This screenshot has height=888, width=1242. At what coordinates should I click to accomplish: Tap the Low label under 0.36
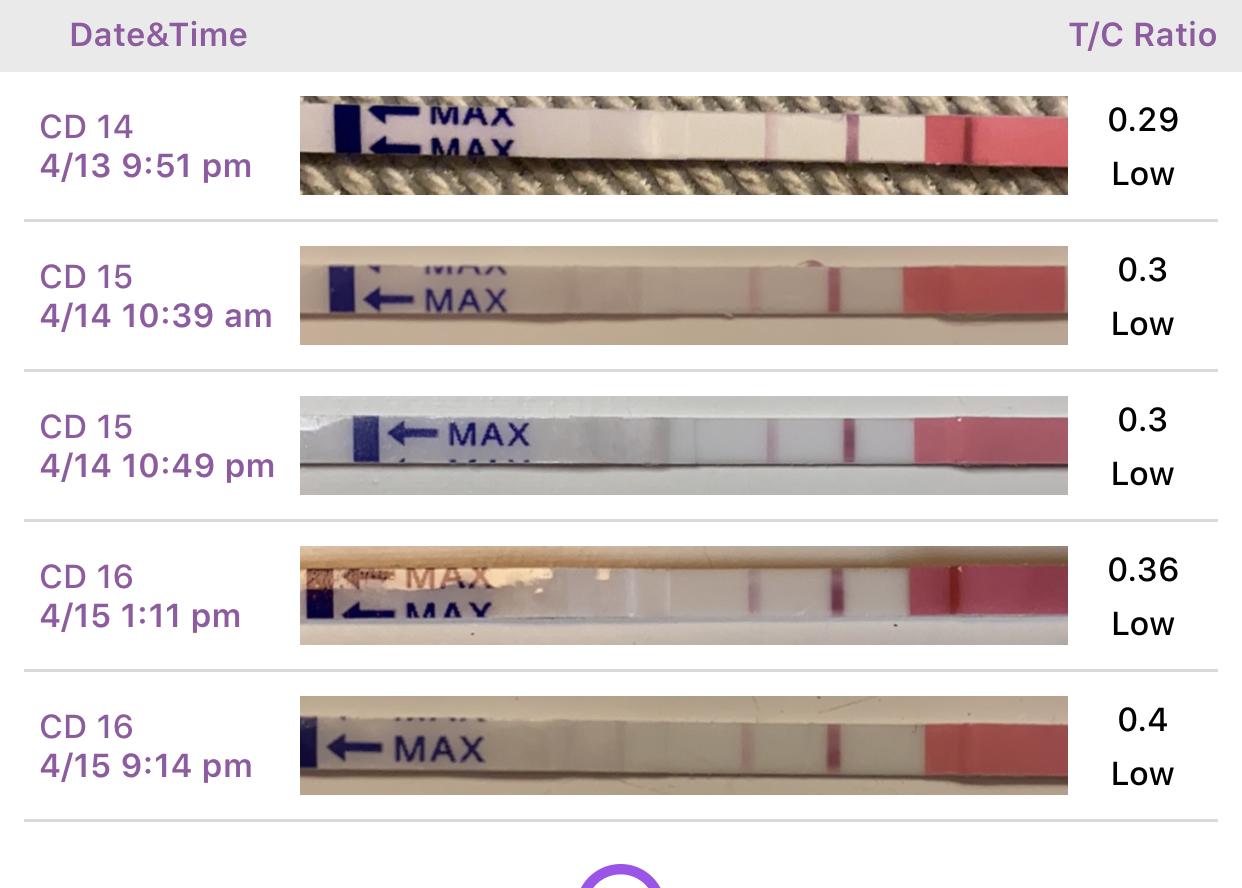pos(1143,624)
